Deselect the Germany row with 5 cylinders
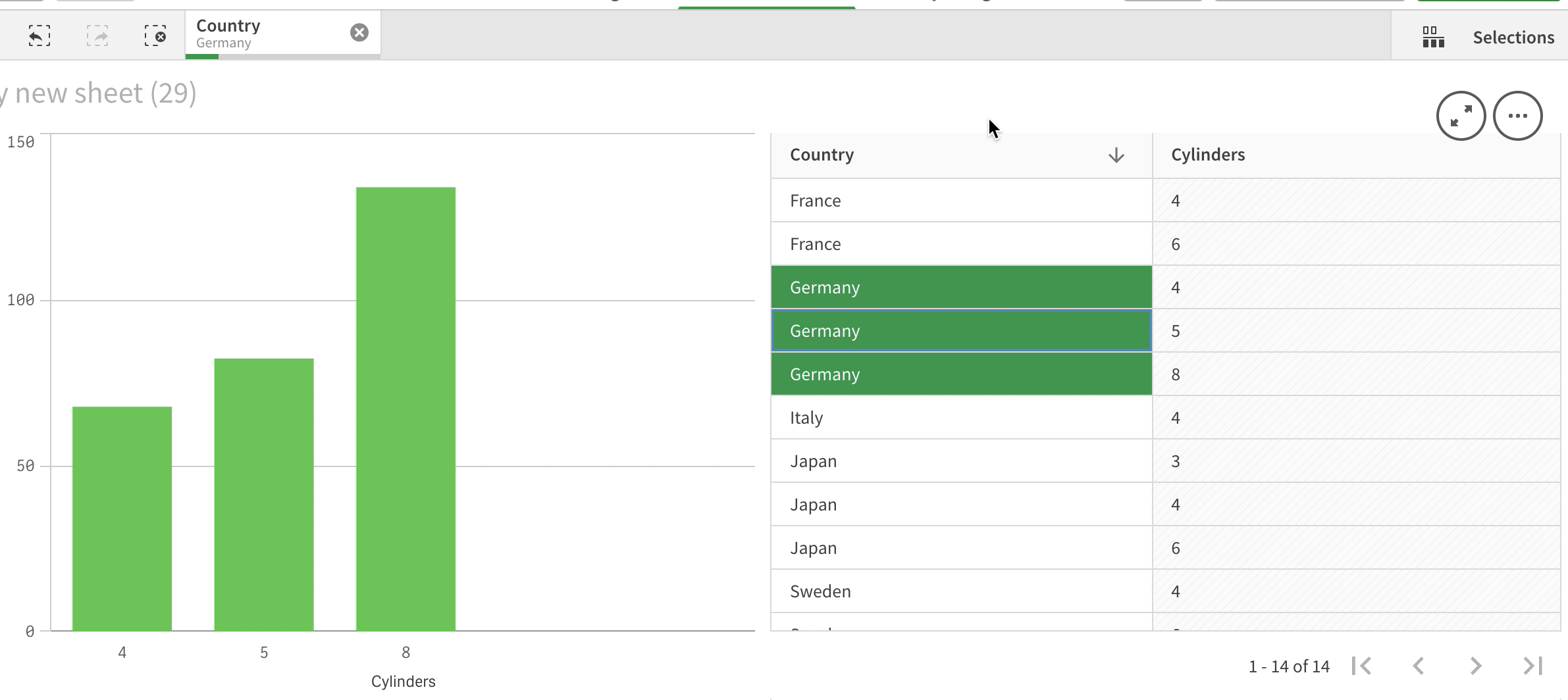The width and height of the screenshot is (1568, 700). (x=960, y=330)
